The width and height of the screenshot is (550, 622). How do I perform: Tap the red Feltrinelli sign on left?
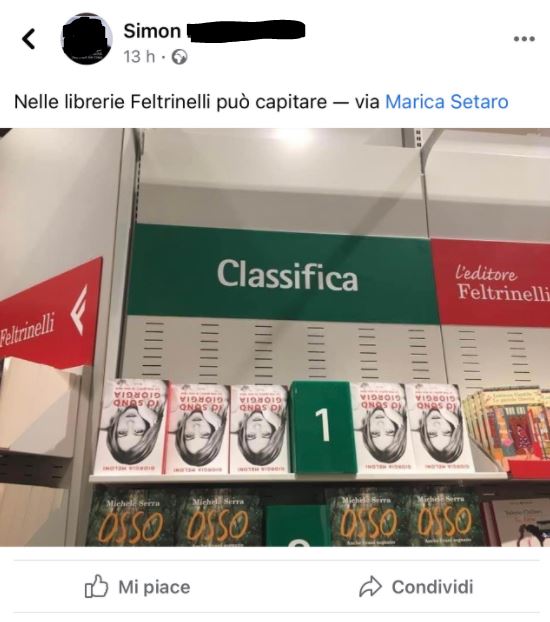[x=50, y=313]
